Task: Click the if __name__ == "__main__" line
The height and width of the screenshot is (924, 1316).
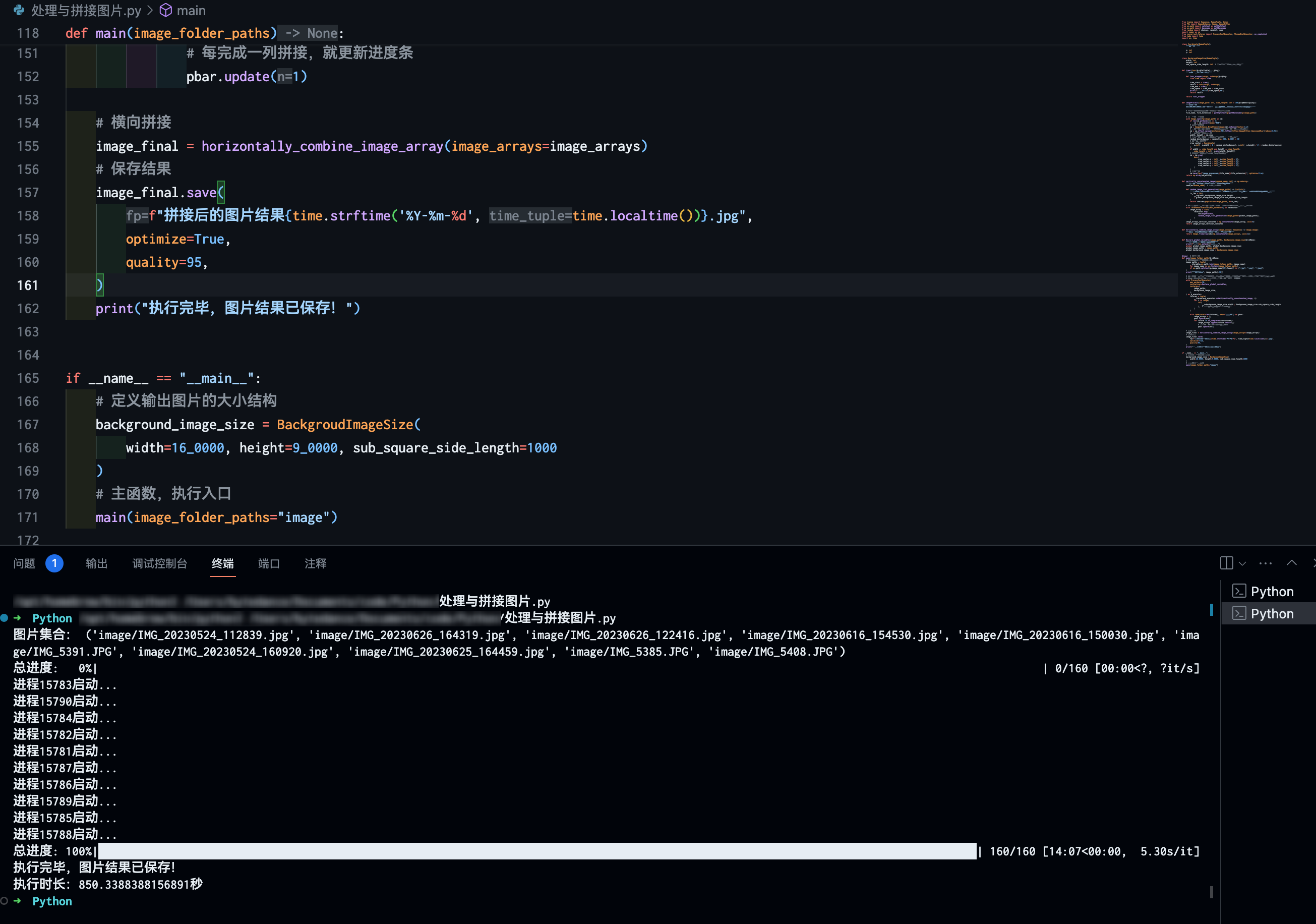Action: click(163, 378)
